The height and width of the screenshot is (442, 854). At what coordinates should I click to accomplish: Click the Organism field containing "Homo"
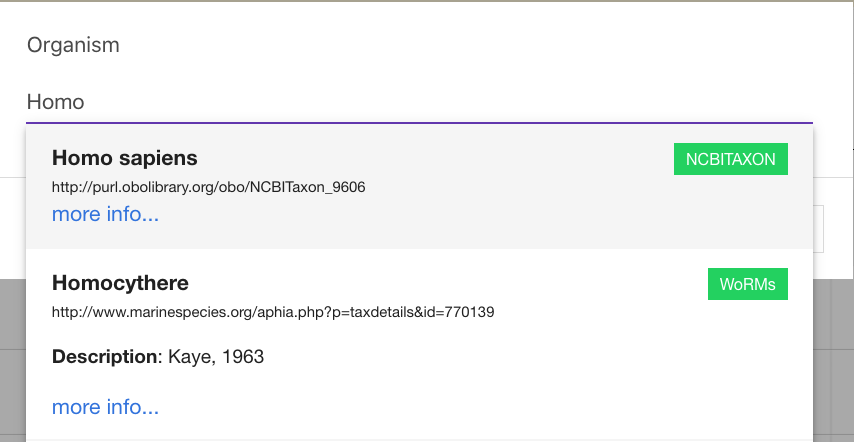point(419,102)
